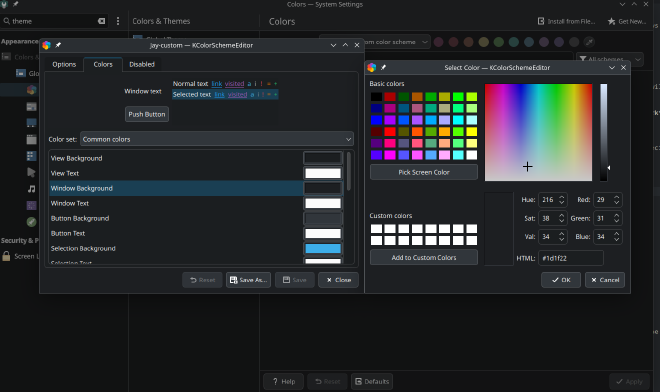Viewport: 660px width, 392px height.
Task: Click the Install from File icon
Action: click(541, 21)
